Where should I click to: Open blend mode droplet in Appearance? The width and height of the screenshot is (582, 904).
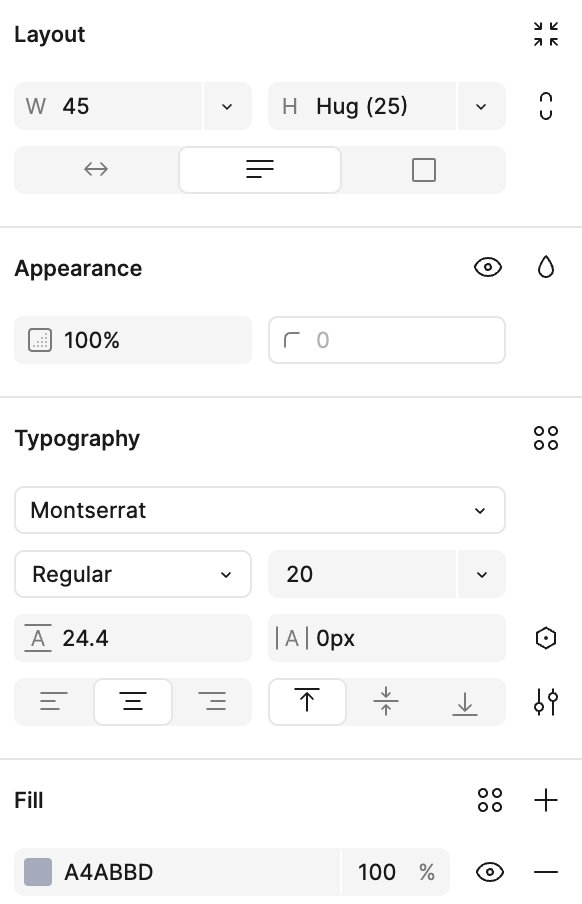pyautogui.click(x=546, y=268)
